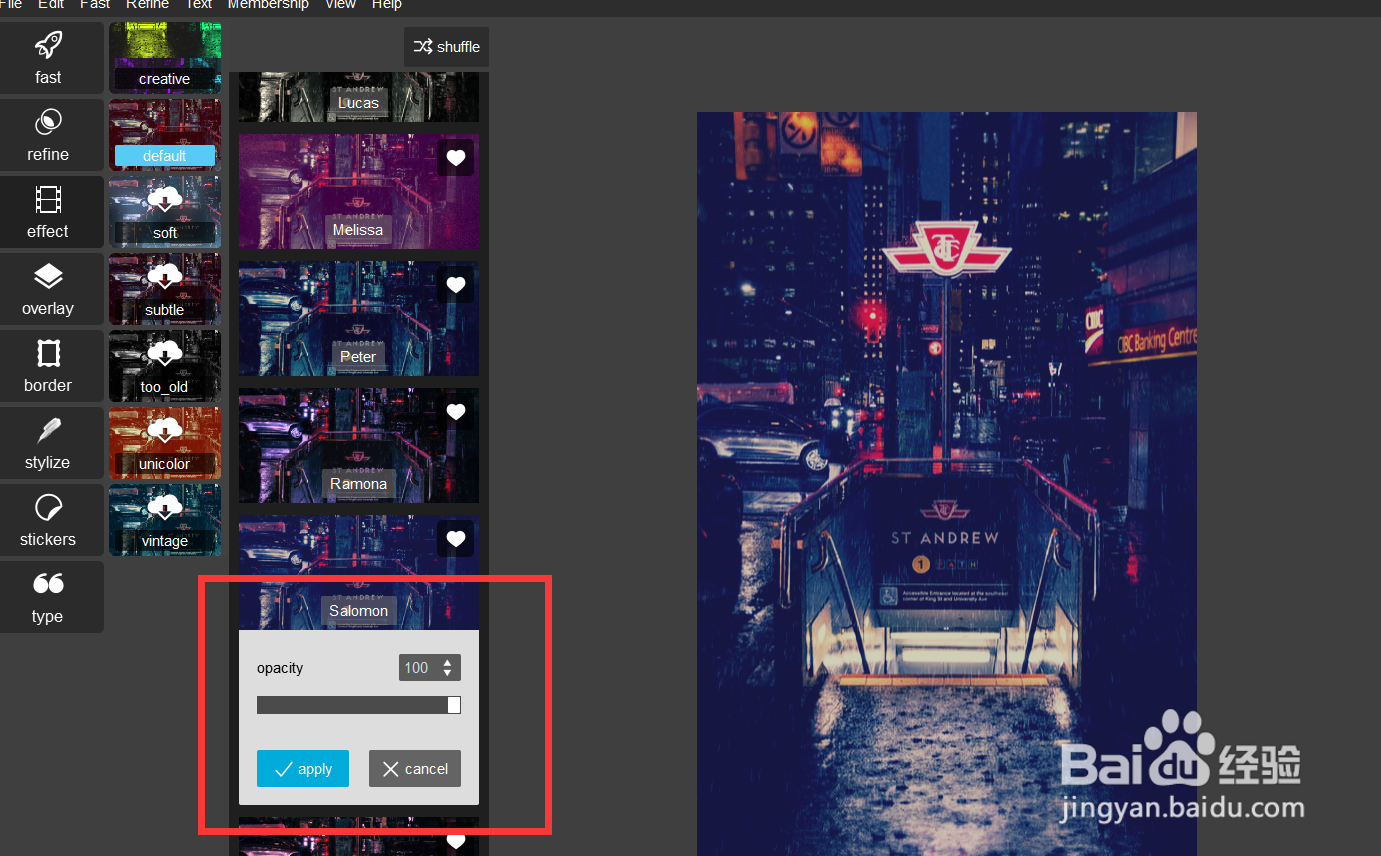The height and width of the screenshot is (856, 1381).
Task: Select the default effect category
Action: [x=165, y=135]
